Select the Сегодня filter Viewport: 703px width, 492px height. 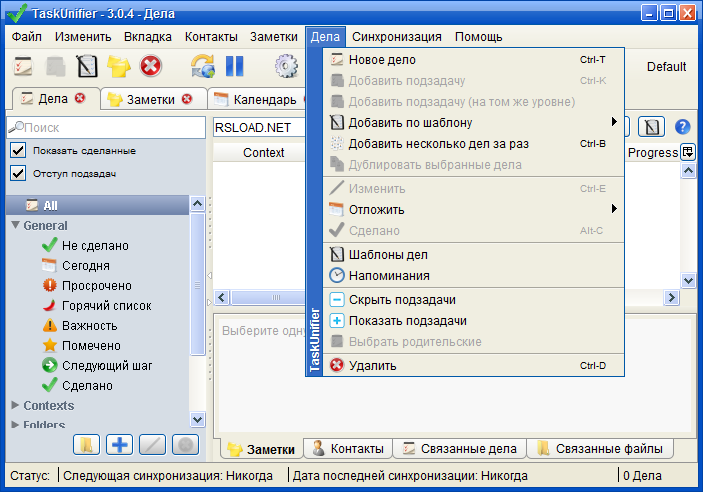(x=76, y=266)
